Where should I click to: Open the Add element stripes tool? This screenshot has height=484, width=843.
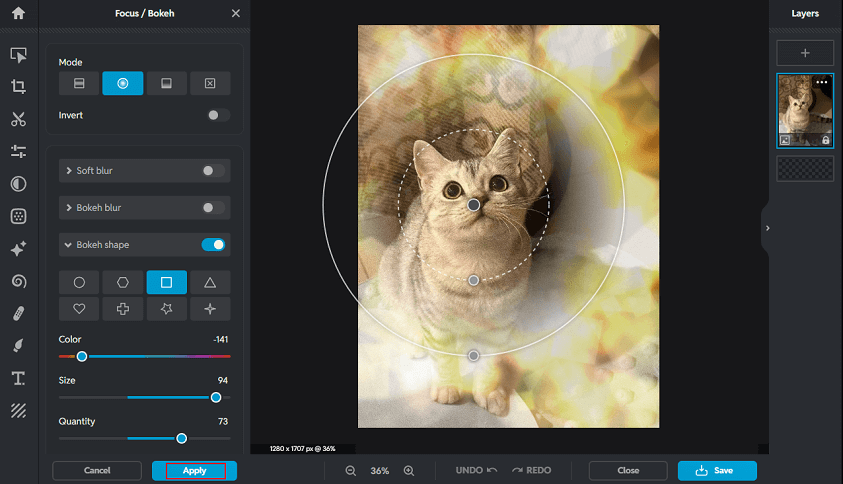pyautogui.click(x=18, y=411)
